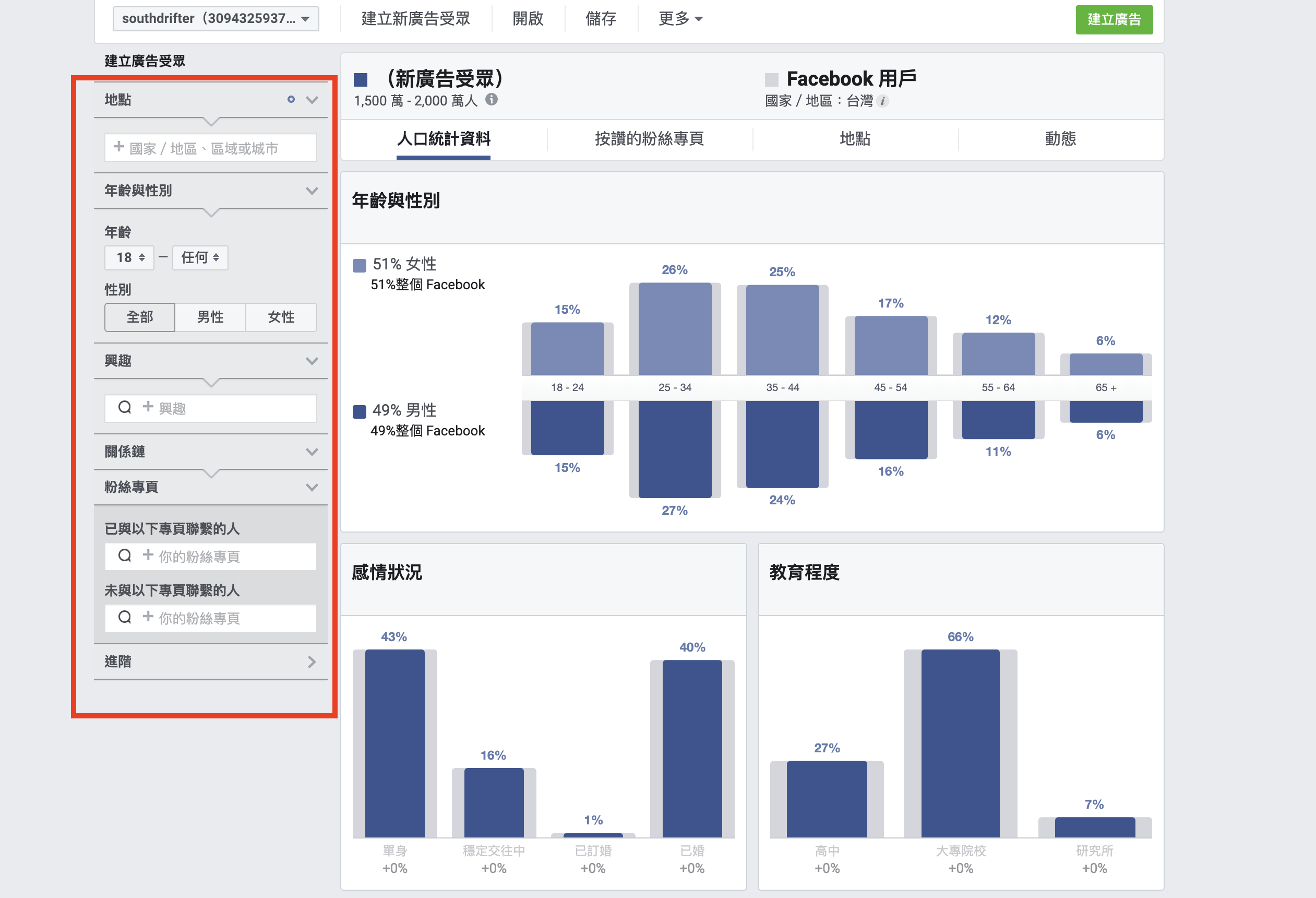Click the 66% 大專院校 bar

(960, 743)
